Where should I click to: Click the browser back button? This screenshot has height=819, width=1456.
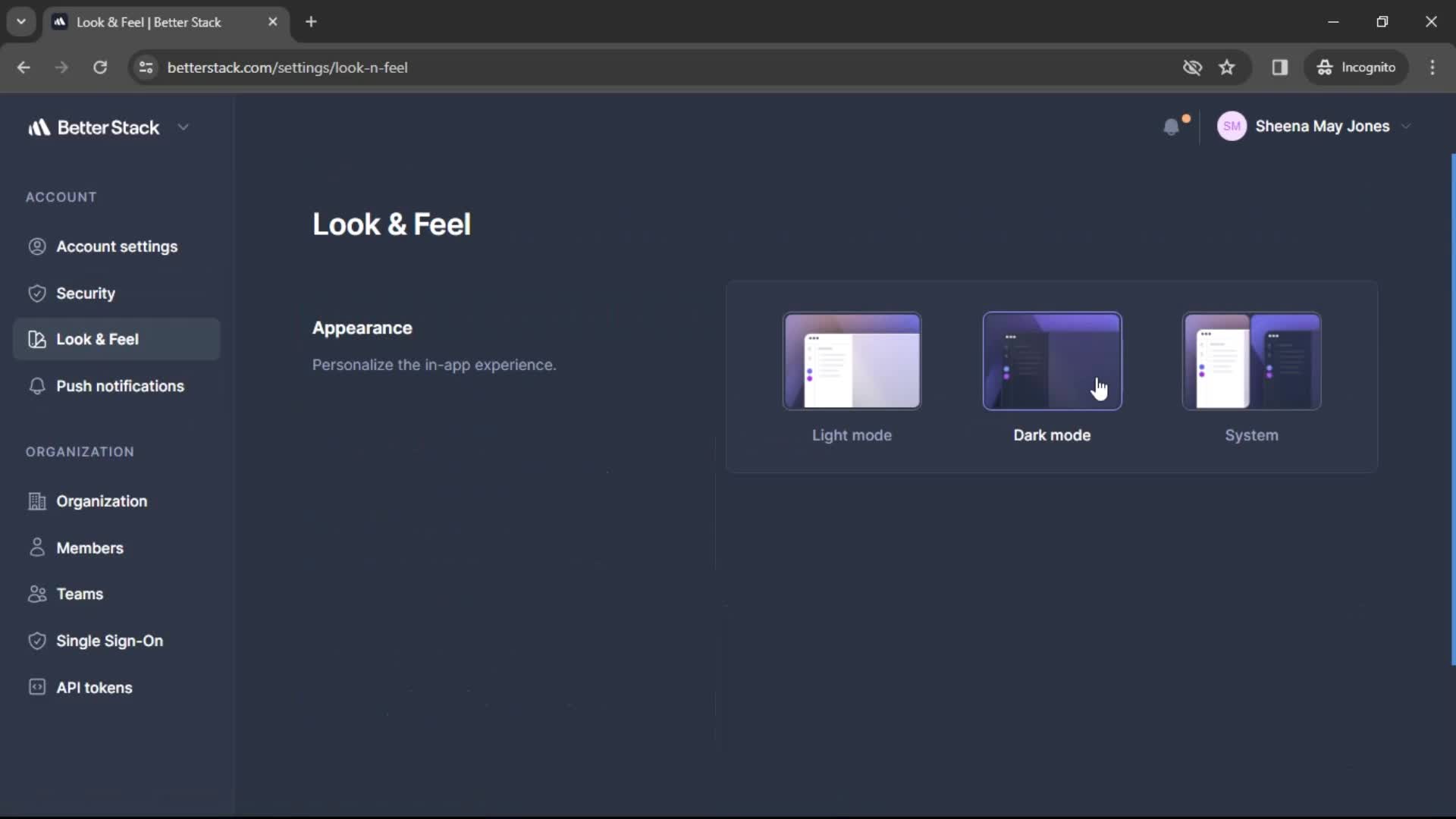click(x=25, y=67)
